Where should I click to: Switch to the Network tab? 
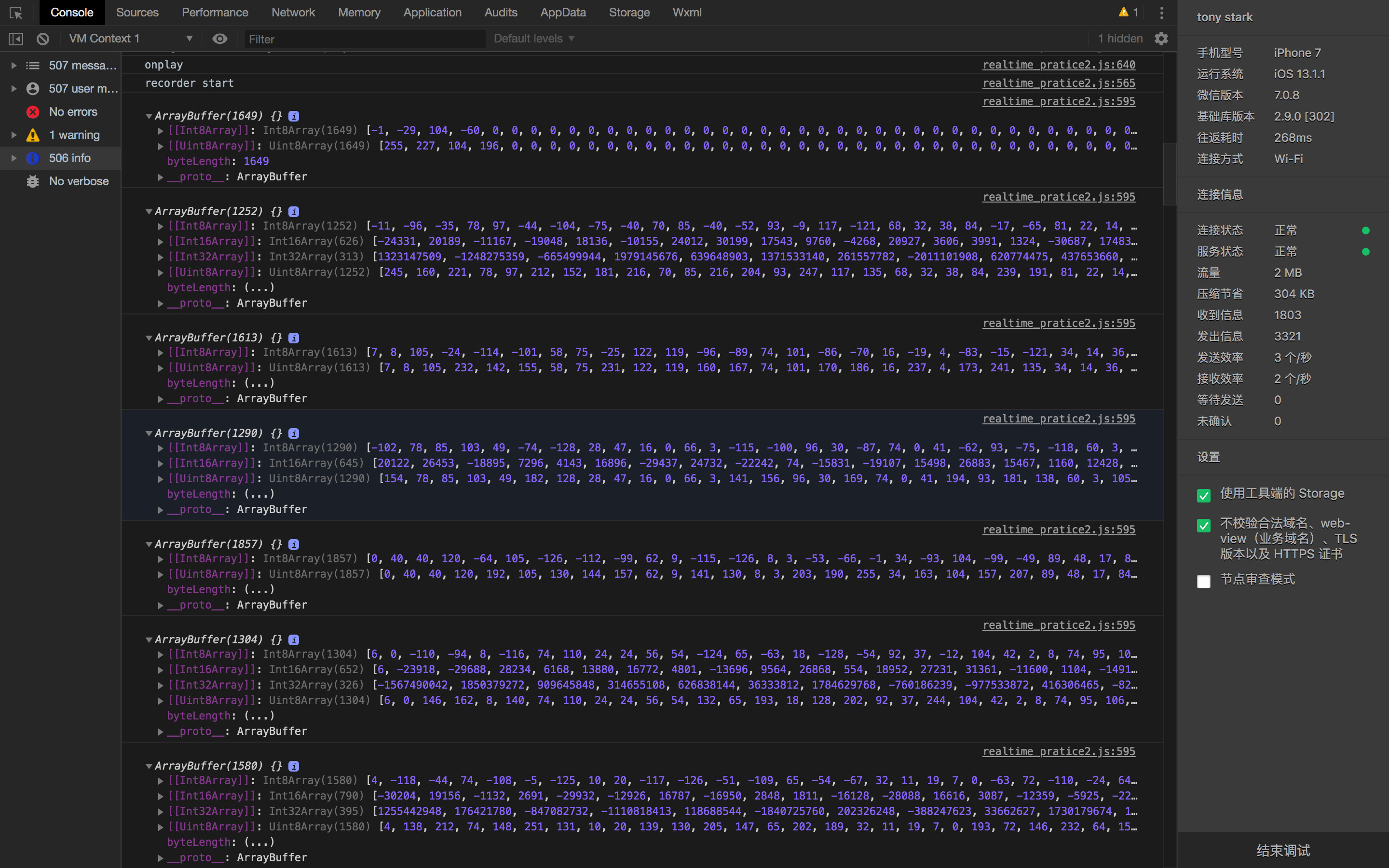pos(293,12)
